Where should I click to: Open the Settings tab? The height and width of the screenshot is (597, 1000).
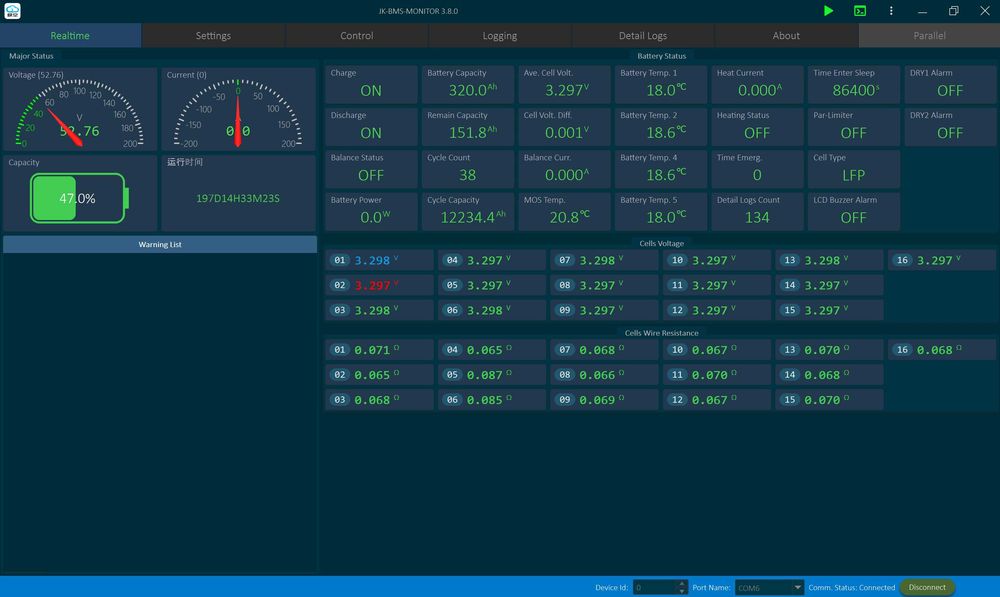click(x=213, y=36)
